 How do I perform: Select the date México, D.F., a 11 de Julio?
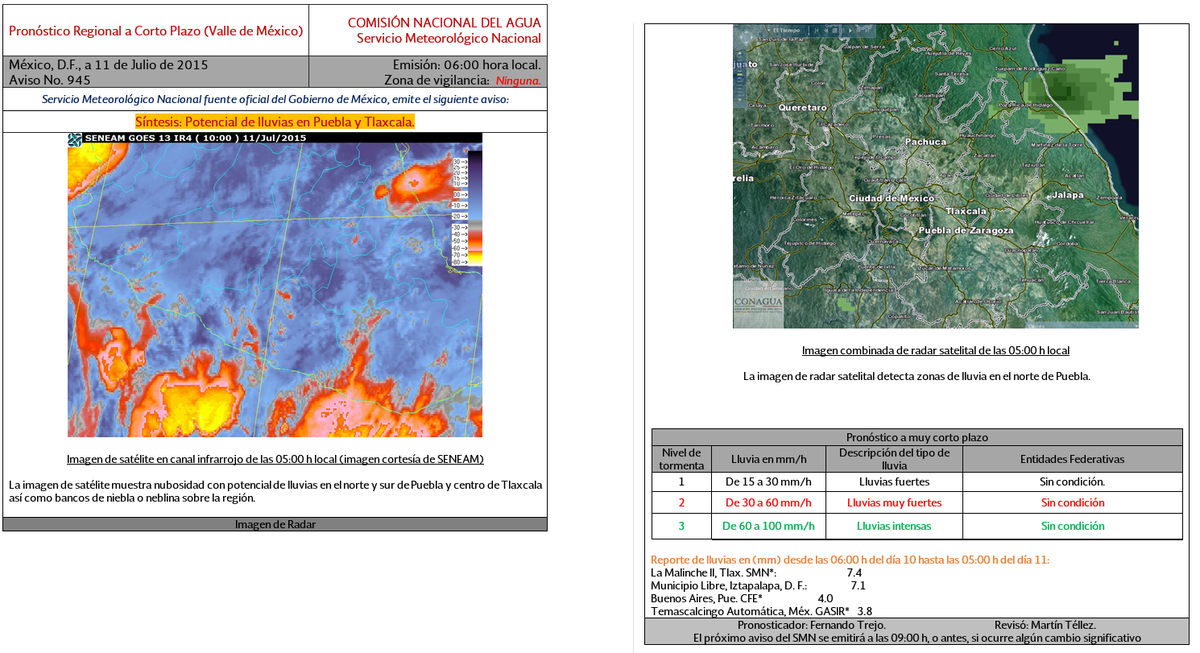point(108,65)
